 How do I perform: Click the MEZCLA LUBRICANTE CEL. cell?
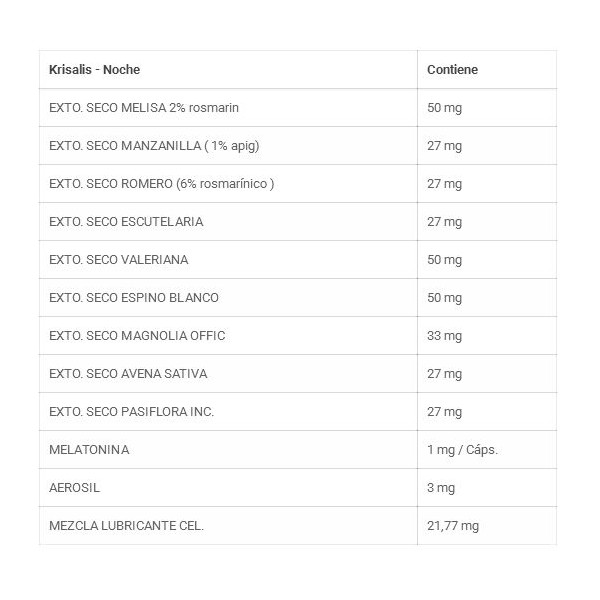[x=126, y=525]
